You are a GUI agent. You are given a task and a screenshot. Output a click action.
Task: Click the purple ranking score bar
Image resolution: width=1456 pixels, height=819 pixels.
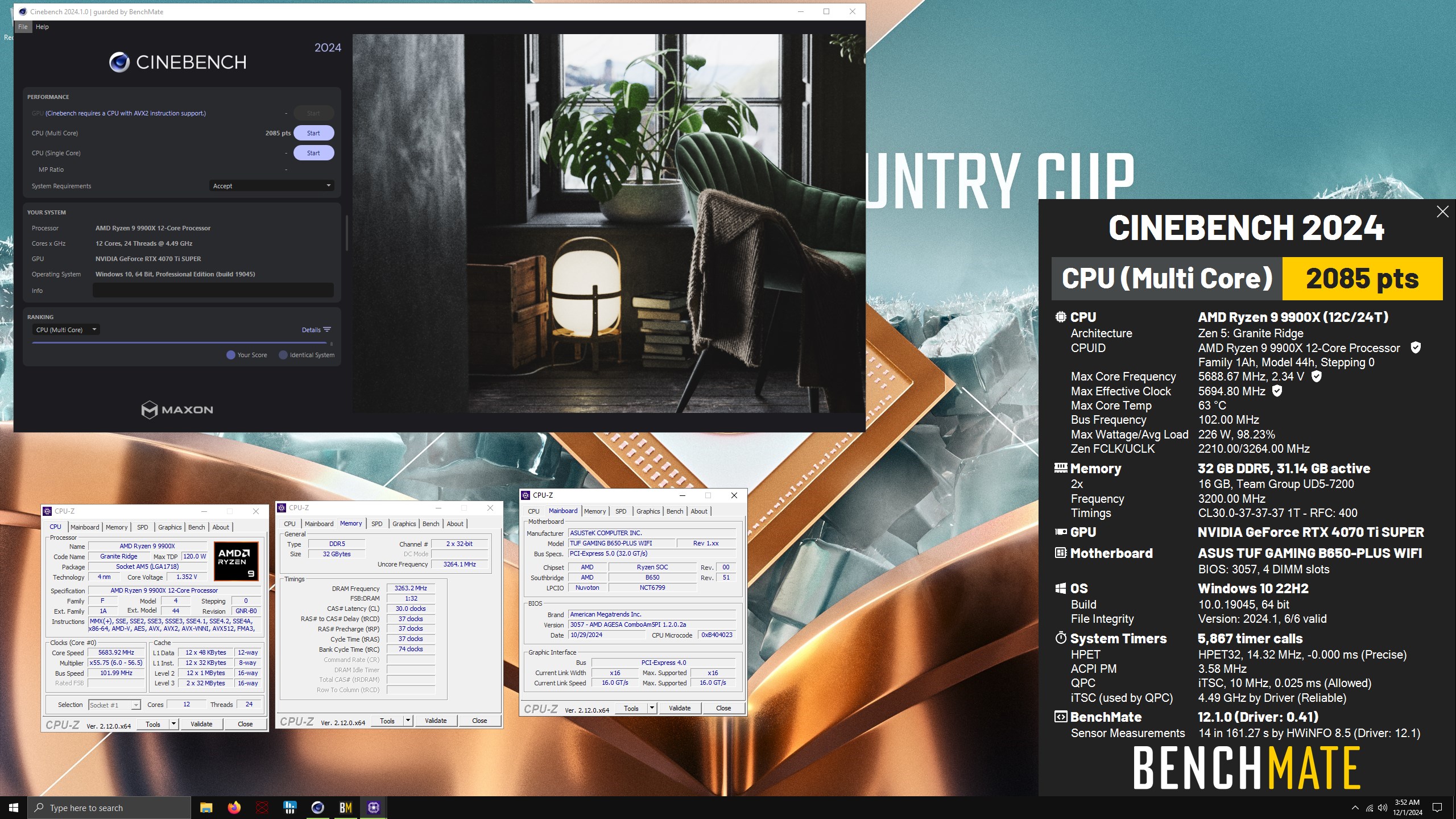pos(180,343)
